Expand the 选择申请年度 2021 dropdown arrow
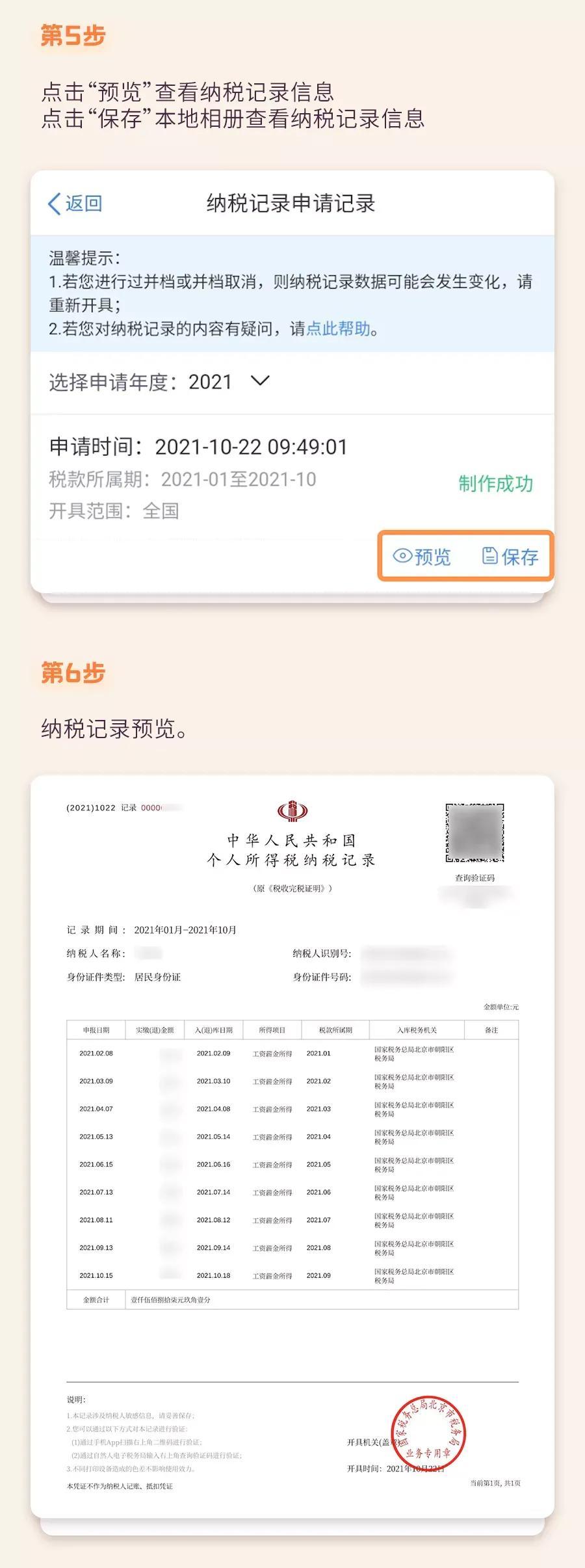The image size is (585, 1568). tap(260, 381)
